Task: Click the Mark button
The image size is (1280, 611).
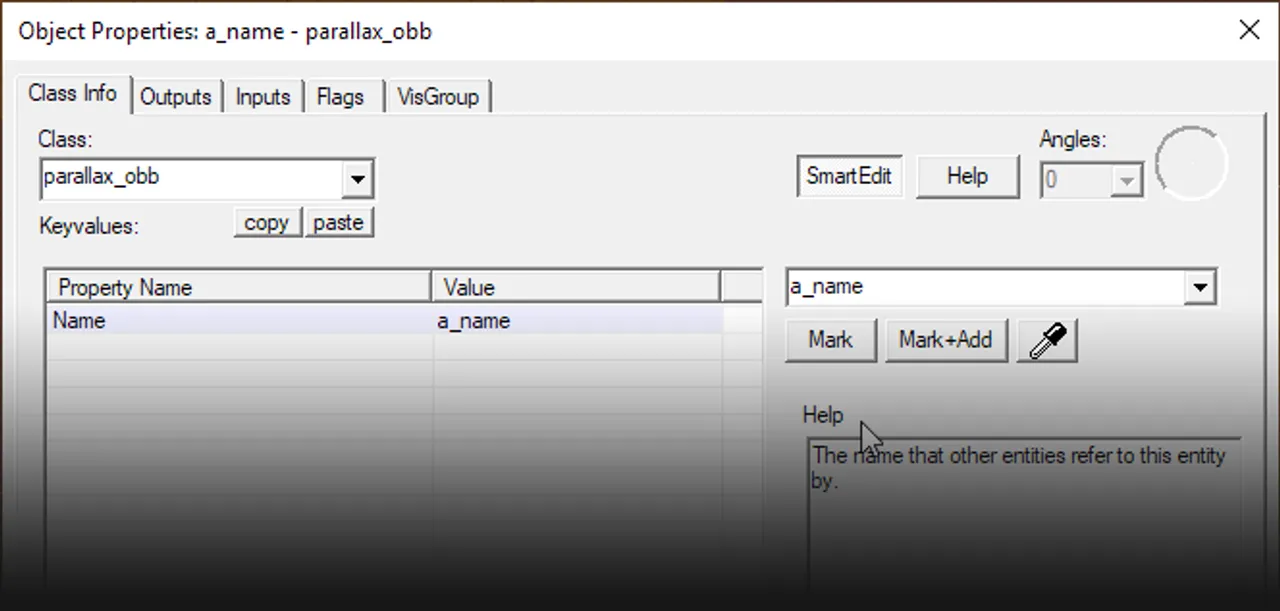Action: [830, 340]
